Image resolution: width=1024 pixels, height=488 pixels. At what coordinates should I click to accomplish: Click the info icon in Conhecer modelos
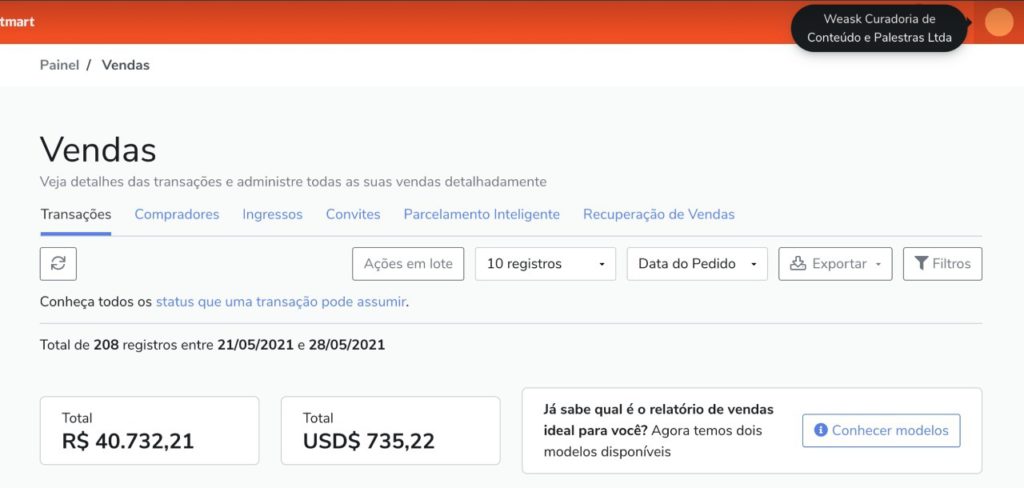pyautogui.click(x=821, y=431)
